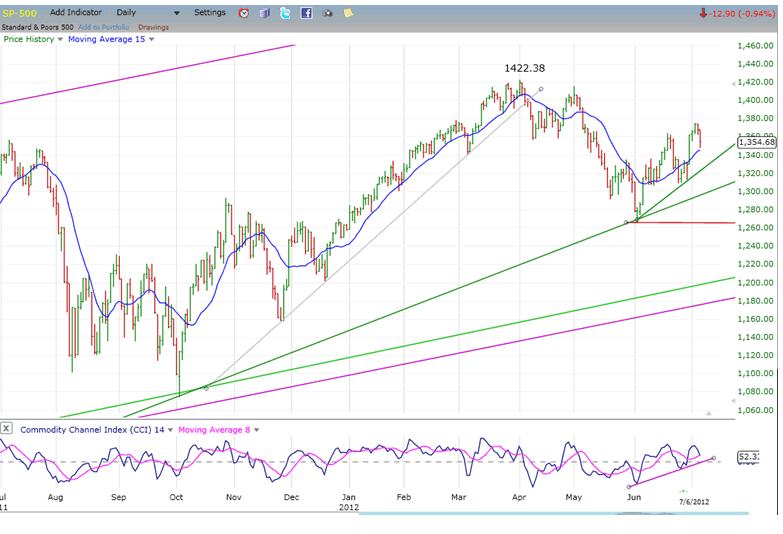
Task: Expand the Commodity Channel Index 14 dropdown arrow
Action: coord(170,430)
